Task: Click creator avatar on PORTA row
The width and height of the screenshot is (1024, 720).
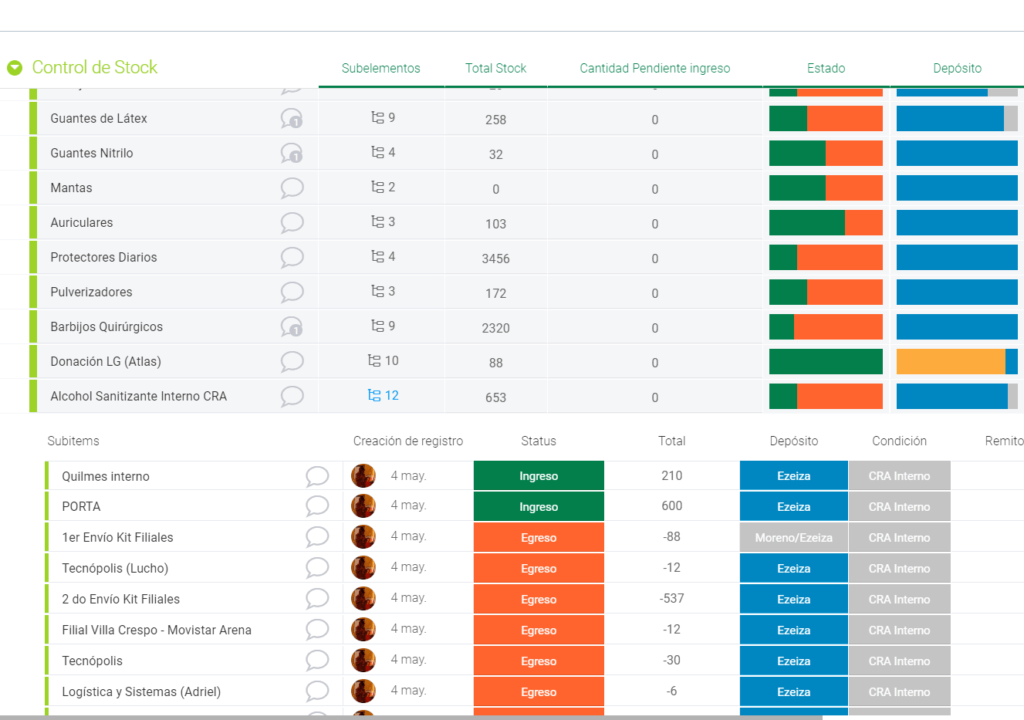Action: click(x=363, y=506)
